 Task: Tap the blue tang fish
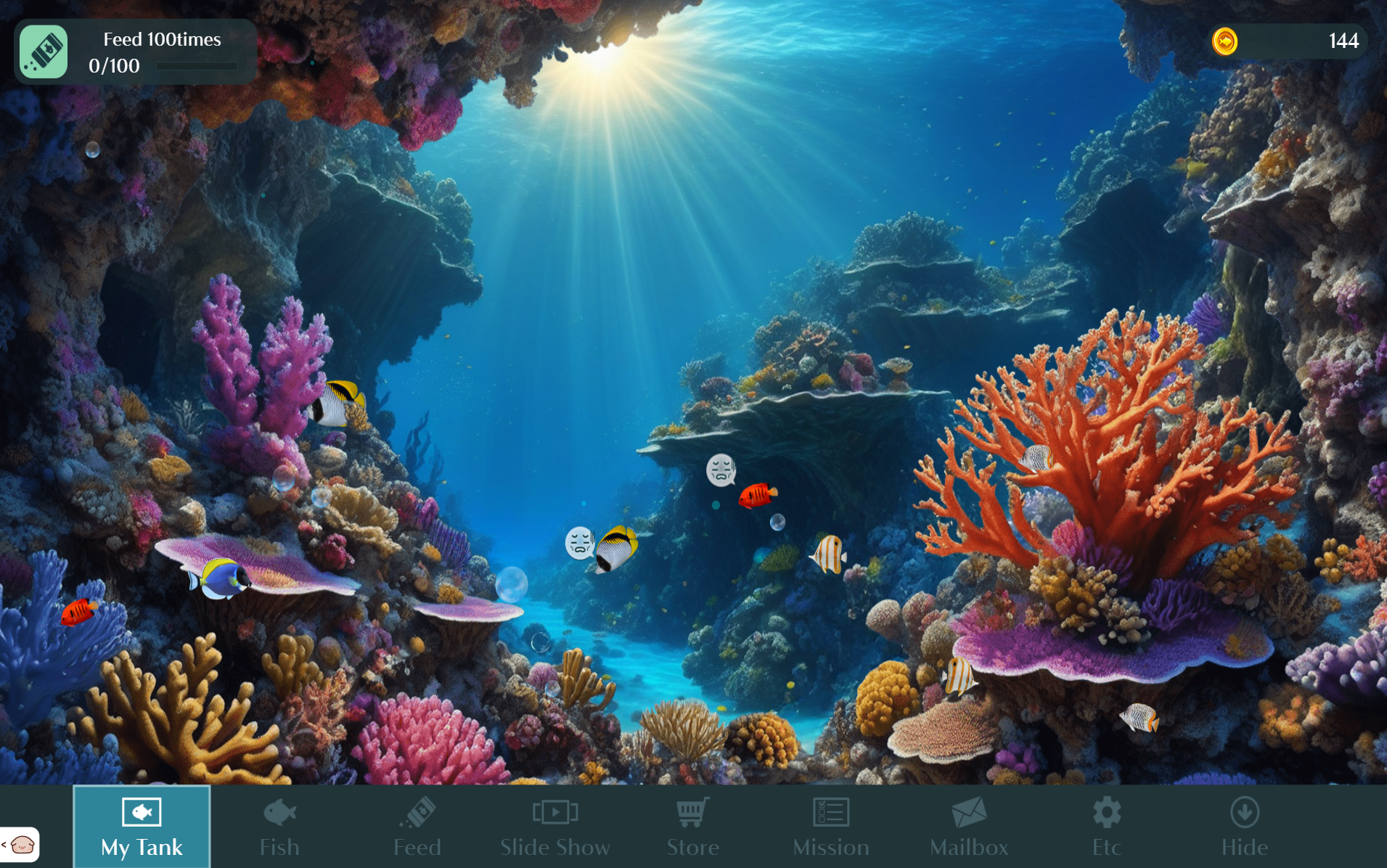pyautogui.click(x=221, y=578)
